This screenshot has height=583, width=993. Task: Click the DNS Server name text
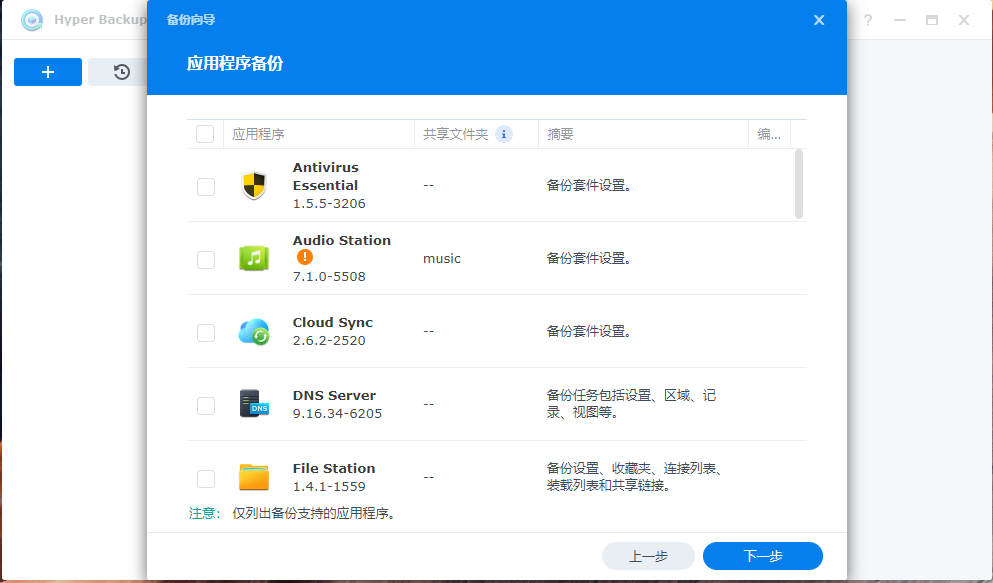[334, 396]
